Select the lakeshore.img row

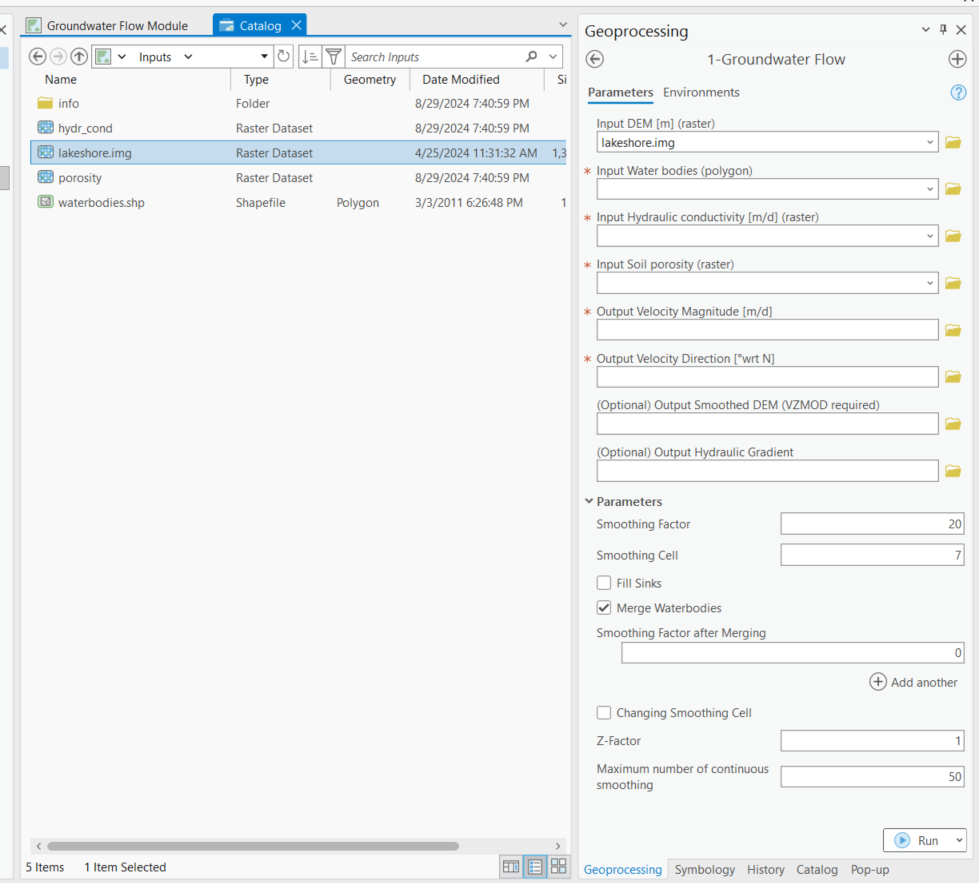click(298, 152)
